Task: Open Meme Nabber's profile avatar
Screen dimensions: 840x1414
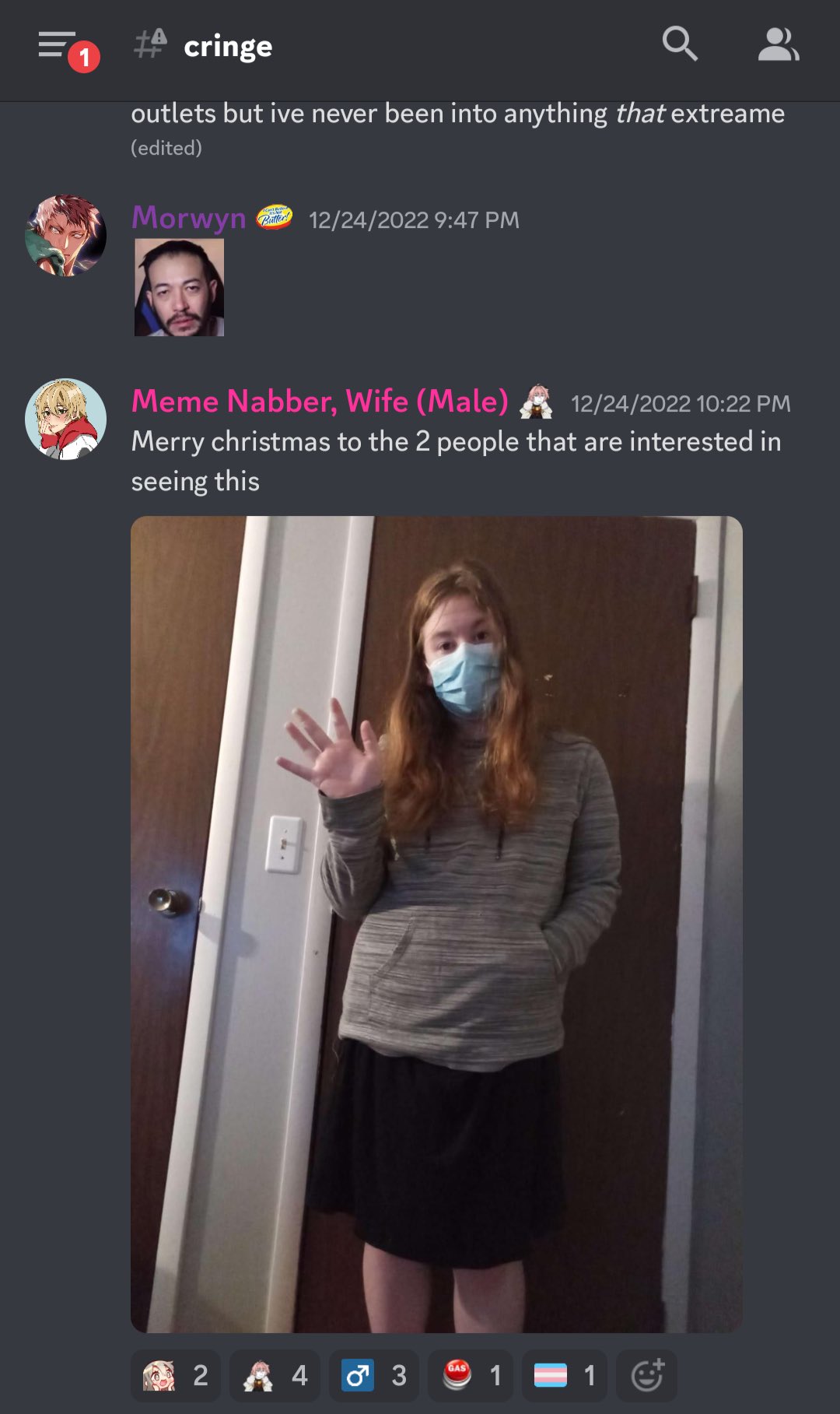Action: (66, 419)
